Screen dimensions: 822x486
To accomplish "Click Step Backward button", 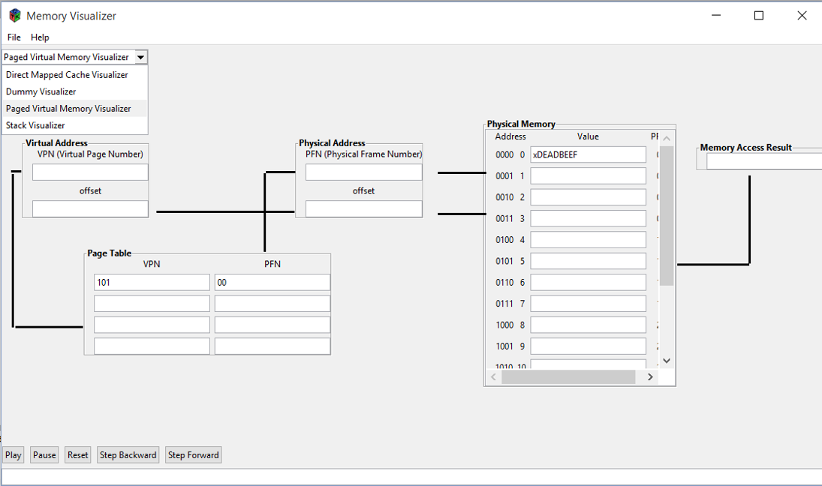I will (x=128, y=455).
